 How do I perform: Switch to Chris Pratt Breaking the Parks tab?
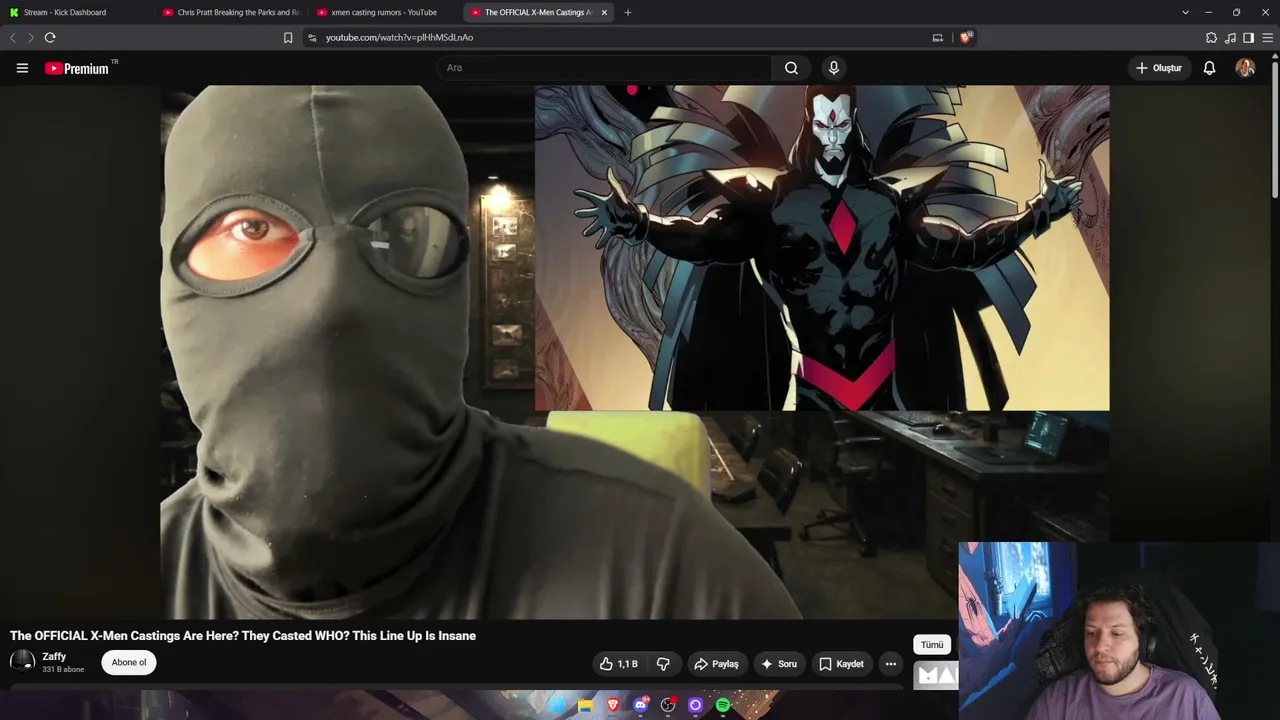pyautogui.click(x=232, y=12)
